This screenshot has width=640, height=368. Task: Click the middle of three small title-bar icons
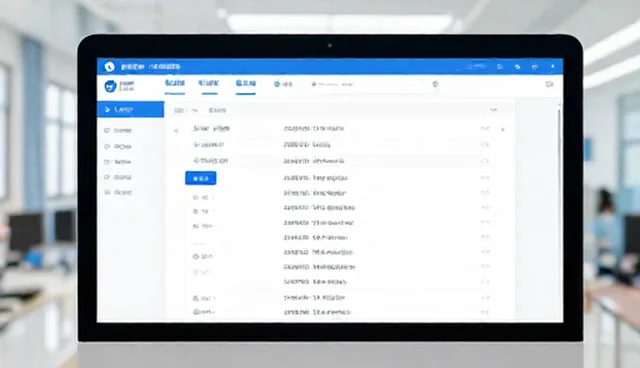pos(518,67)
